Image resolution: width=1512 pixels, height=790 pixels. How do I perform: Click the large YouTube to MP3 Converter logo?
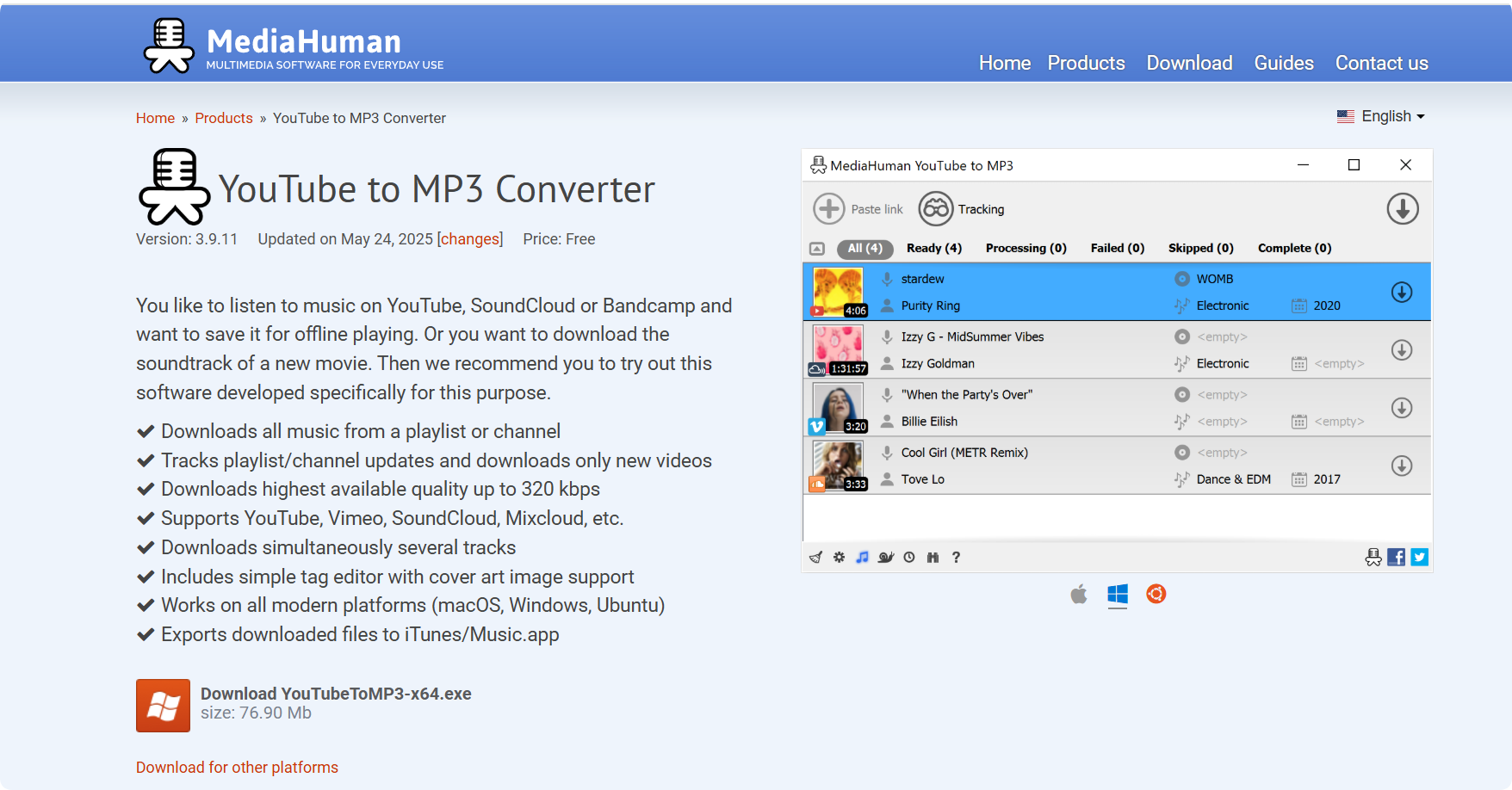tap(174, 187)
